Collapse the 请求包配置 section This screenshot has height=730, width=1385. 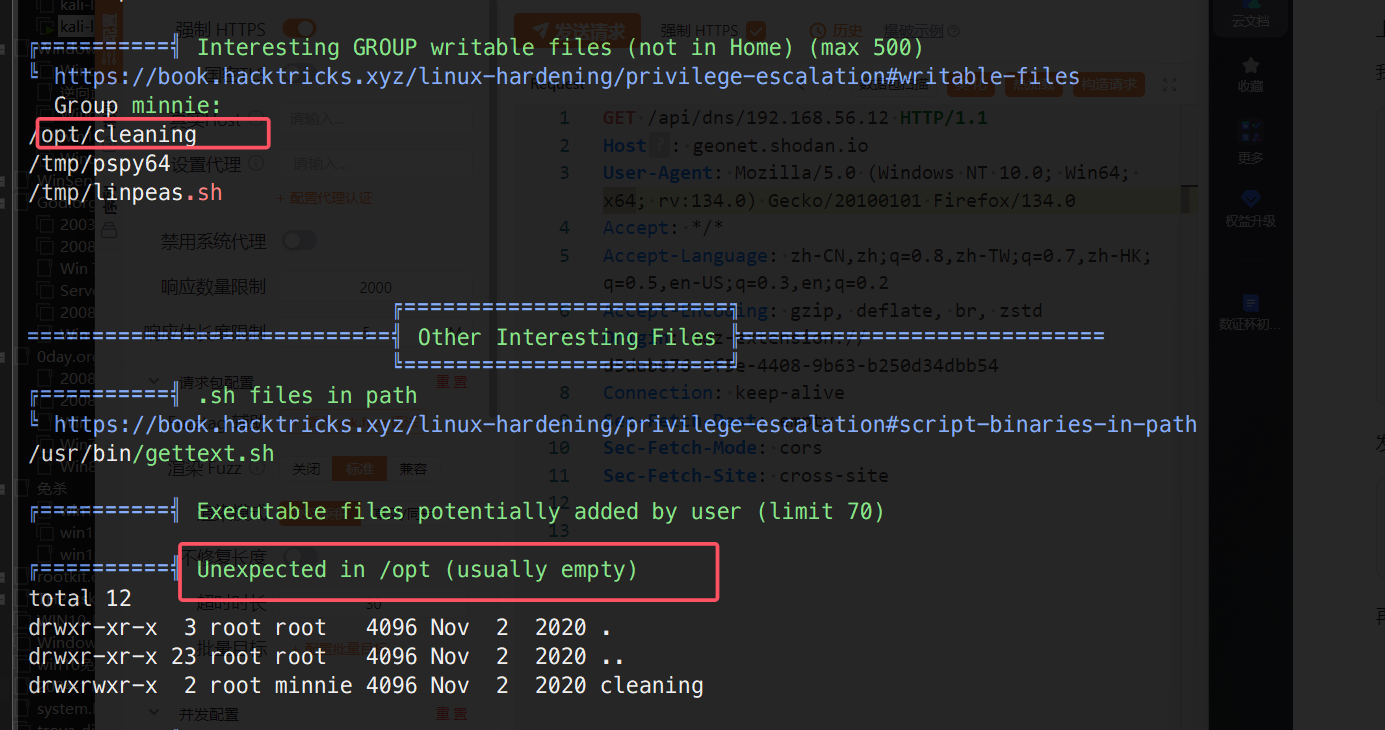155,381
